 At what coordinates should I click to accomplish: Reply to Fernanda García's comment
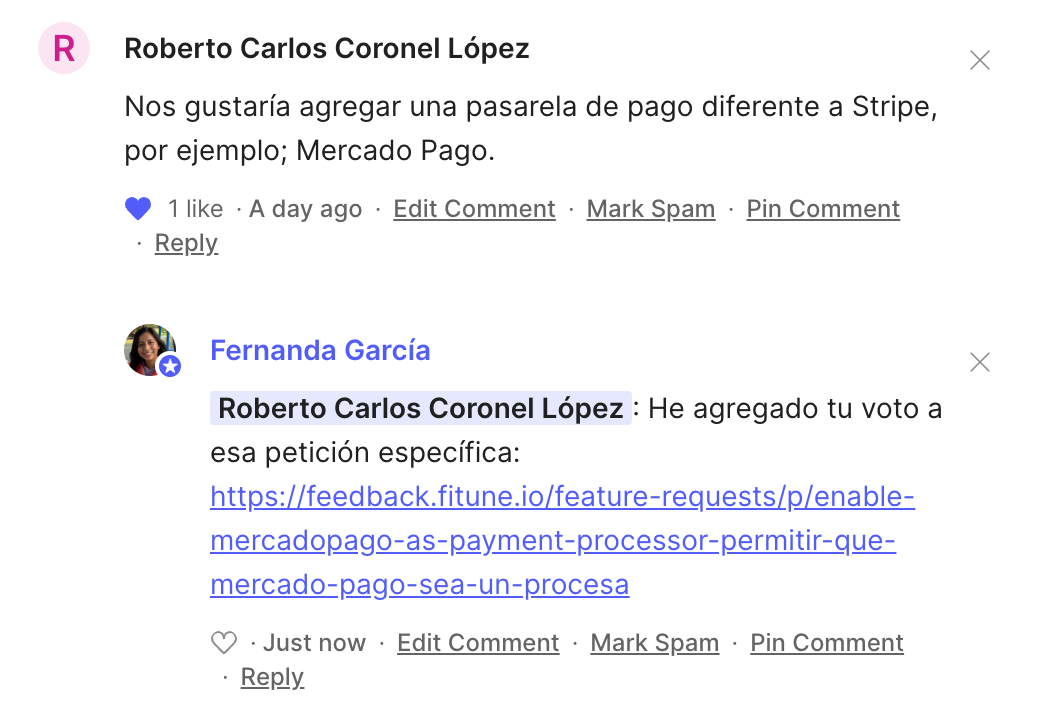(x=272, y=677)
